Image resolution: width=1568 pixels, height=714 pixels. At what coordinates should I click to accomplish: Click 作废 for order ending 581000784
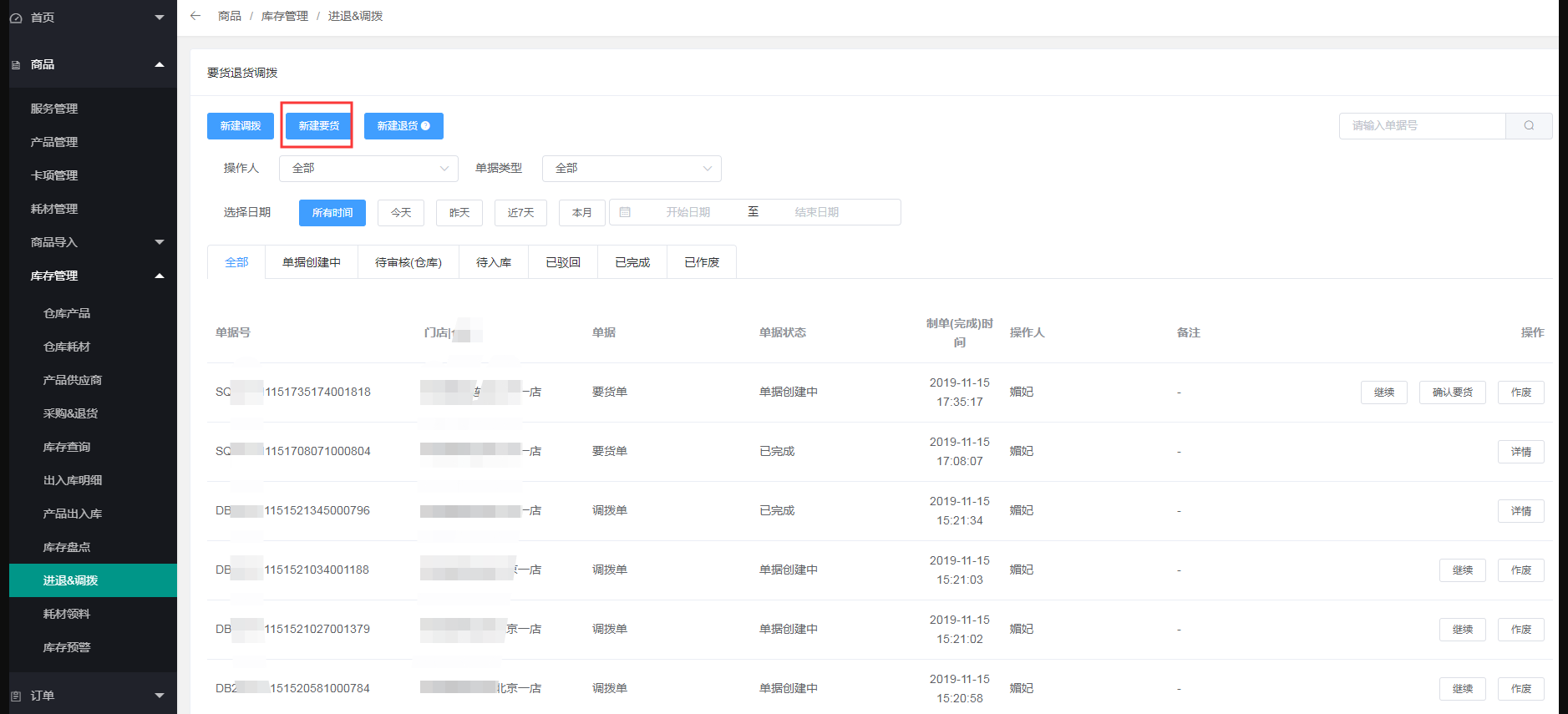[x=1521, y=689]
